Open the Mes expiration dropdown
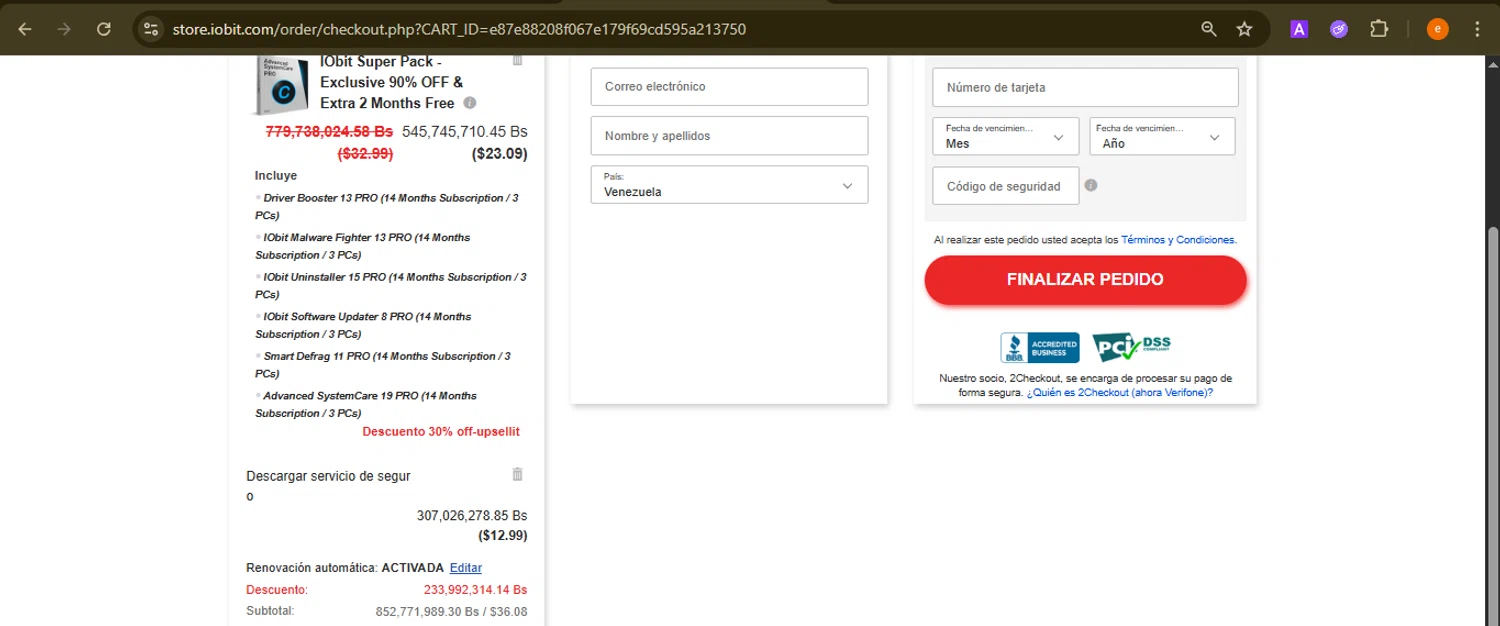The image size is (1500, 626). pos(1006,137)
